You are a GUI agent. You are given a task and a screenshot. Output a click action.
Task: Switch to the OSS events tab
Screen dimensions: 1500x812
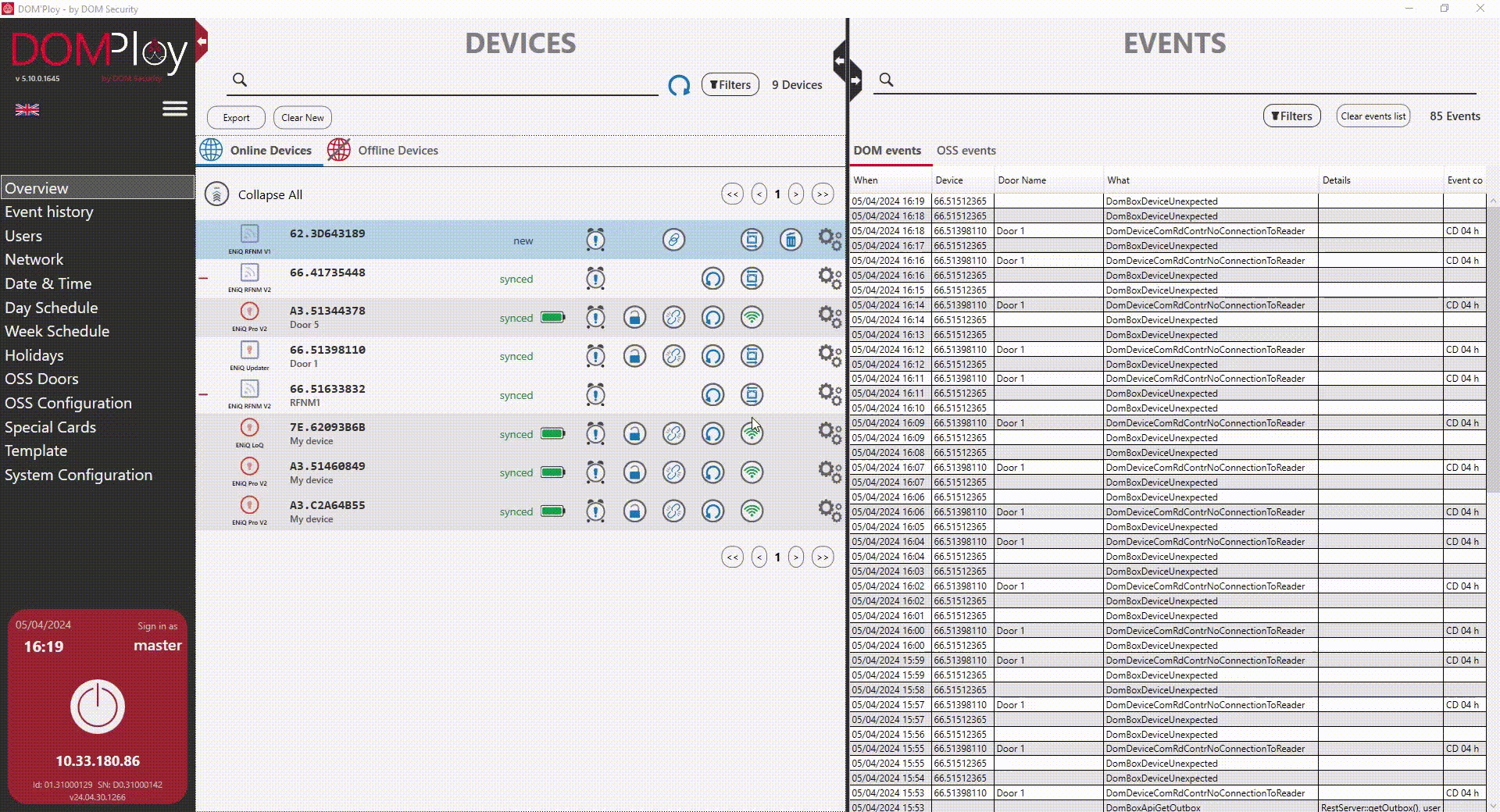point(966,151)
